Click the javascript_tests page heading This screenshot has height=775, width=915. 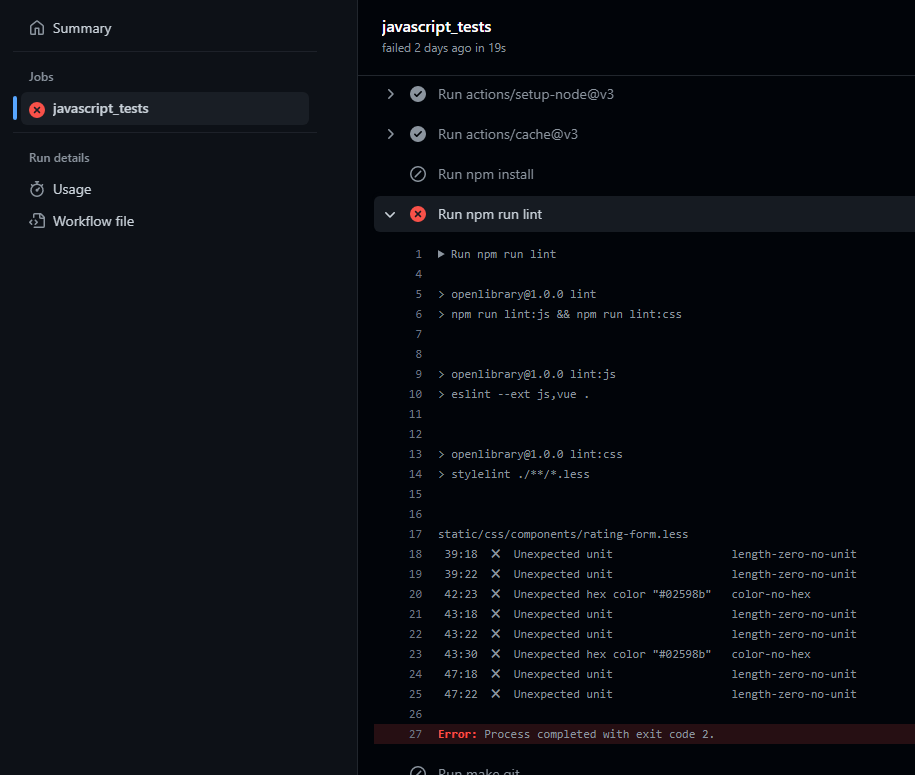[436, 27]
